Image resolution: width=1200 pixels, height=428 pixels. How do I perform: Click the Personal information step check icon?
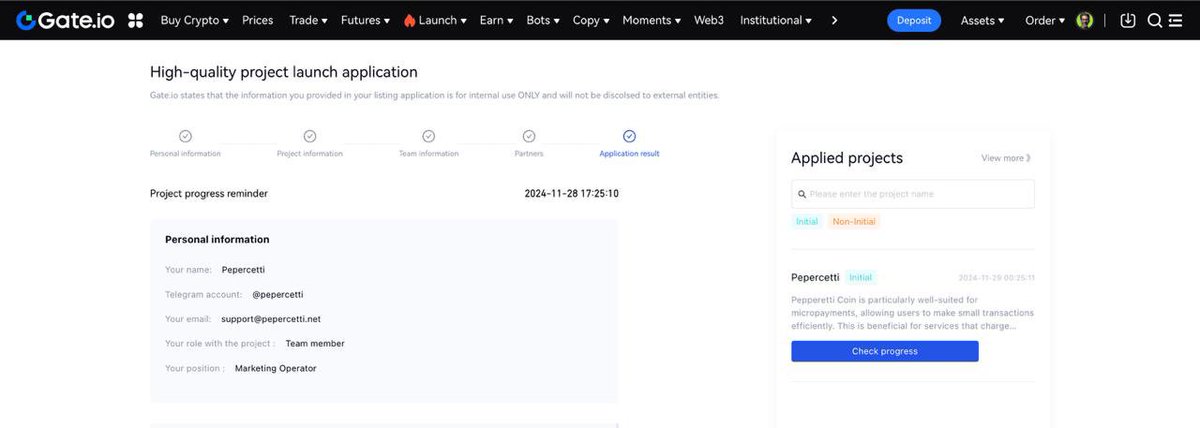pyautogui.click(x=185, y=136)
